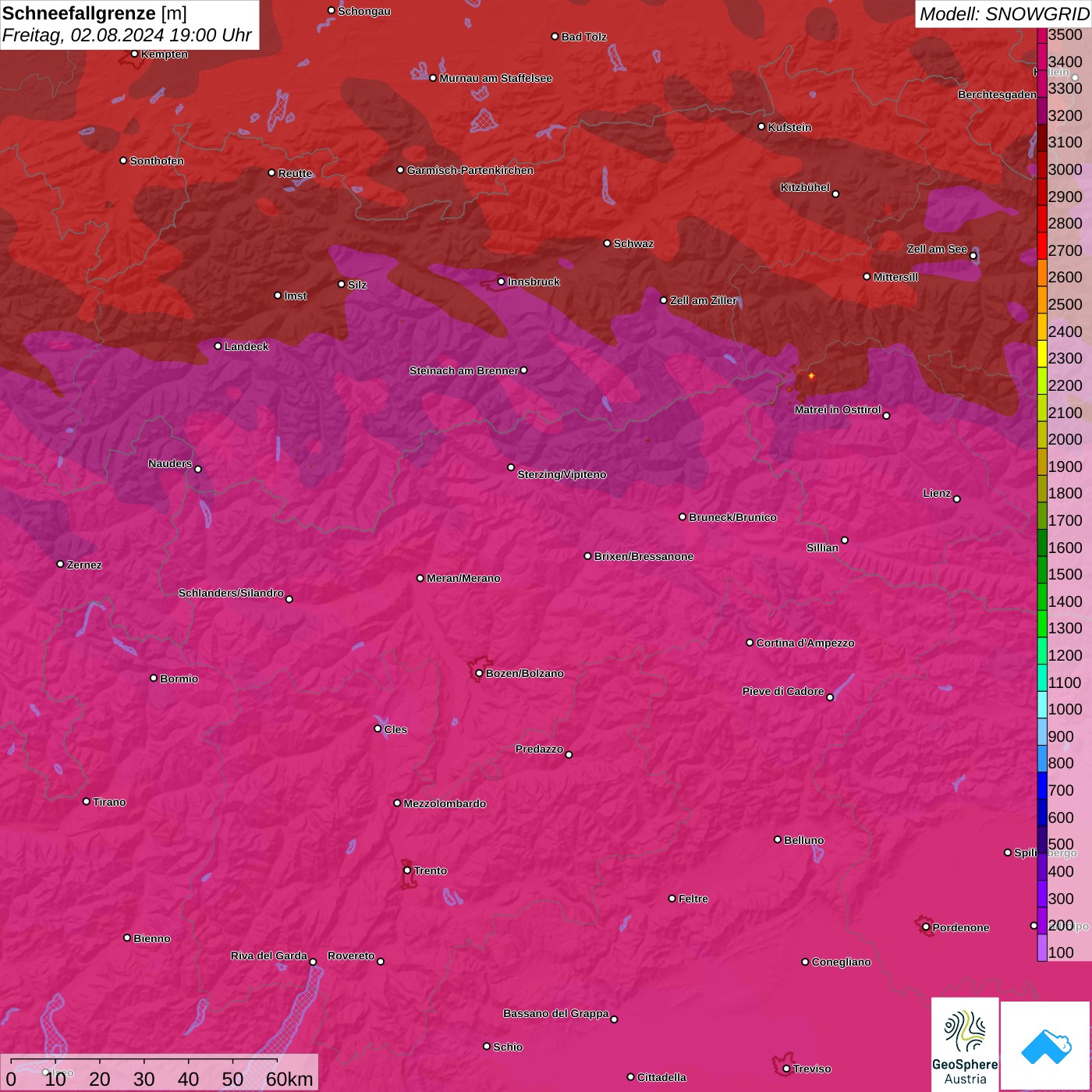1092x1092 pixels.
Task: Click the GeoSphere Austria logo
Action: 965,1044
